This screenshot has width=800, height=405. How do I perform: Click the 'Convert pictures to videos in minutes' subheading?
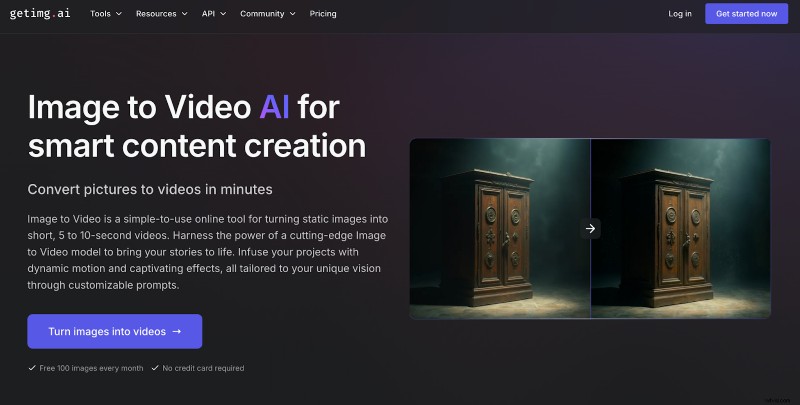click(150, 189)
